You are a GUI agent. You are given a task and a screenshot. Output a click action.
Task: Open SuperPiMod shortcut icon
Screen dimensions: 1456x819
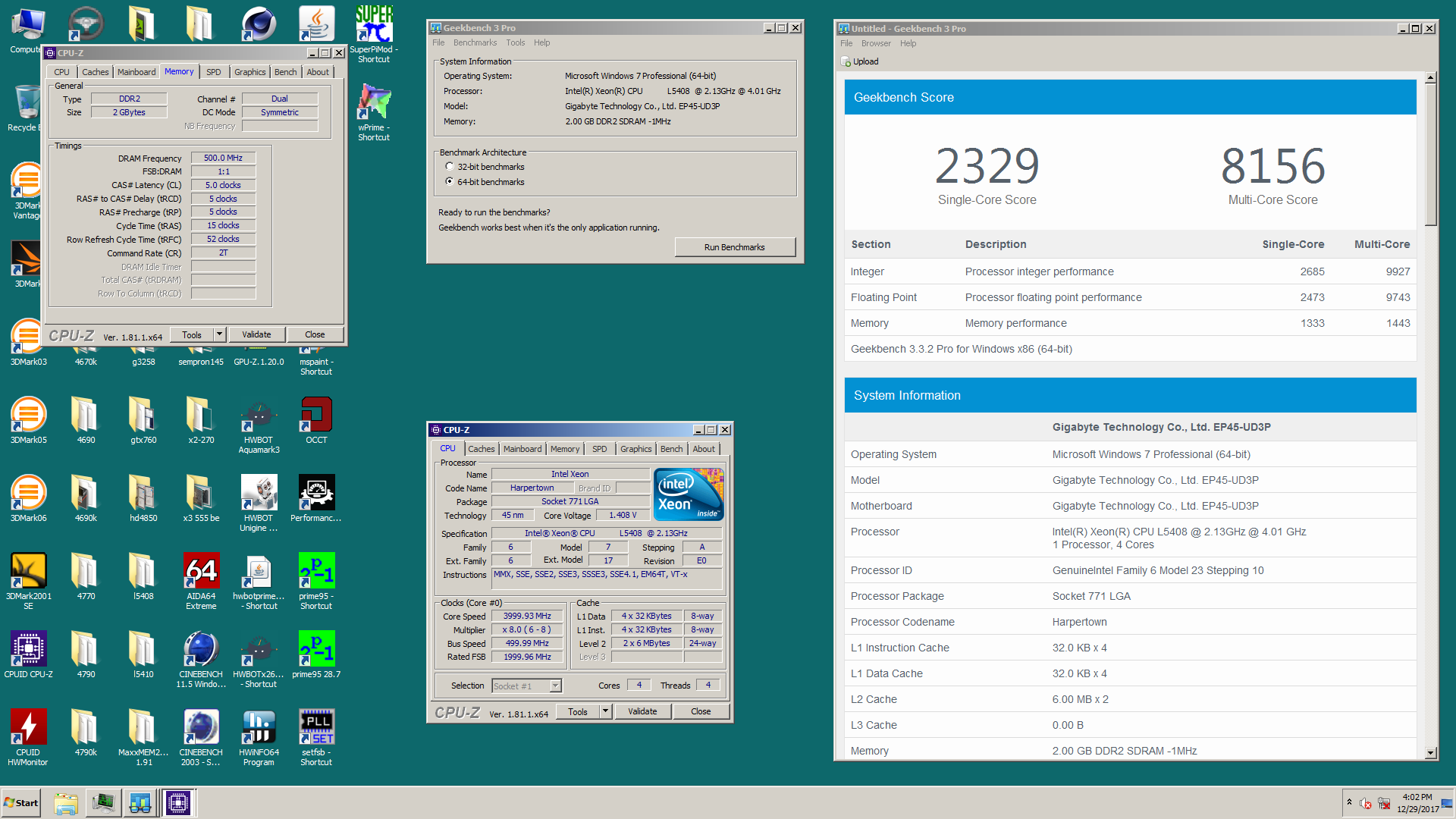374,24
